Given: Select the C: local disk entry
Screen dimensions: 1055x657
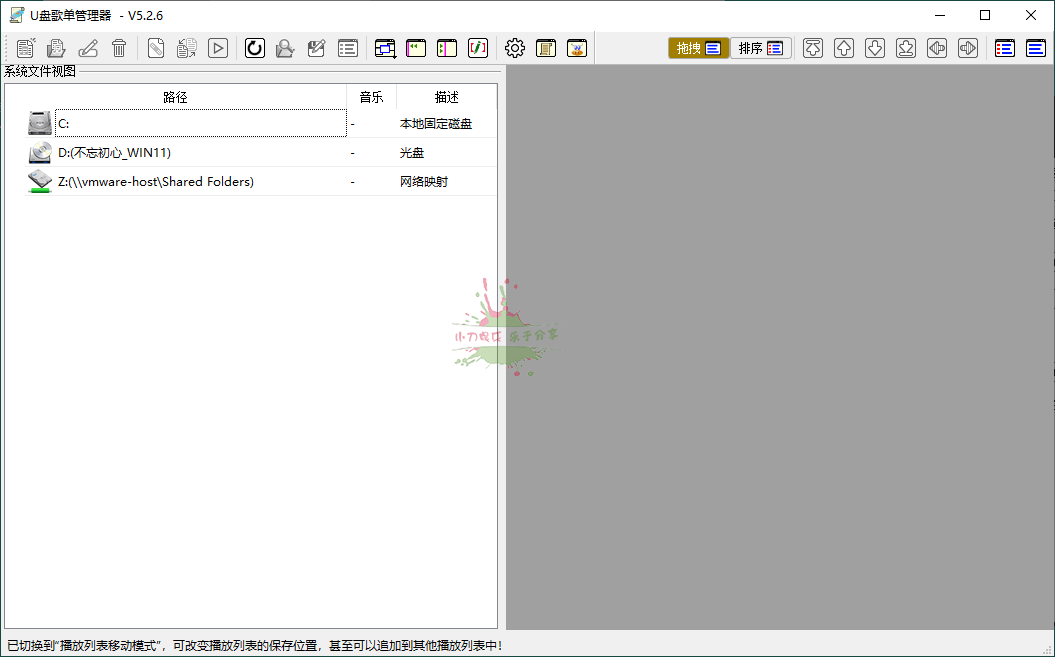Looking at the screenshot, I should [200, 122].
